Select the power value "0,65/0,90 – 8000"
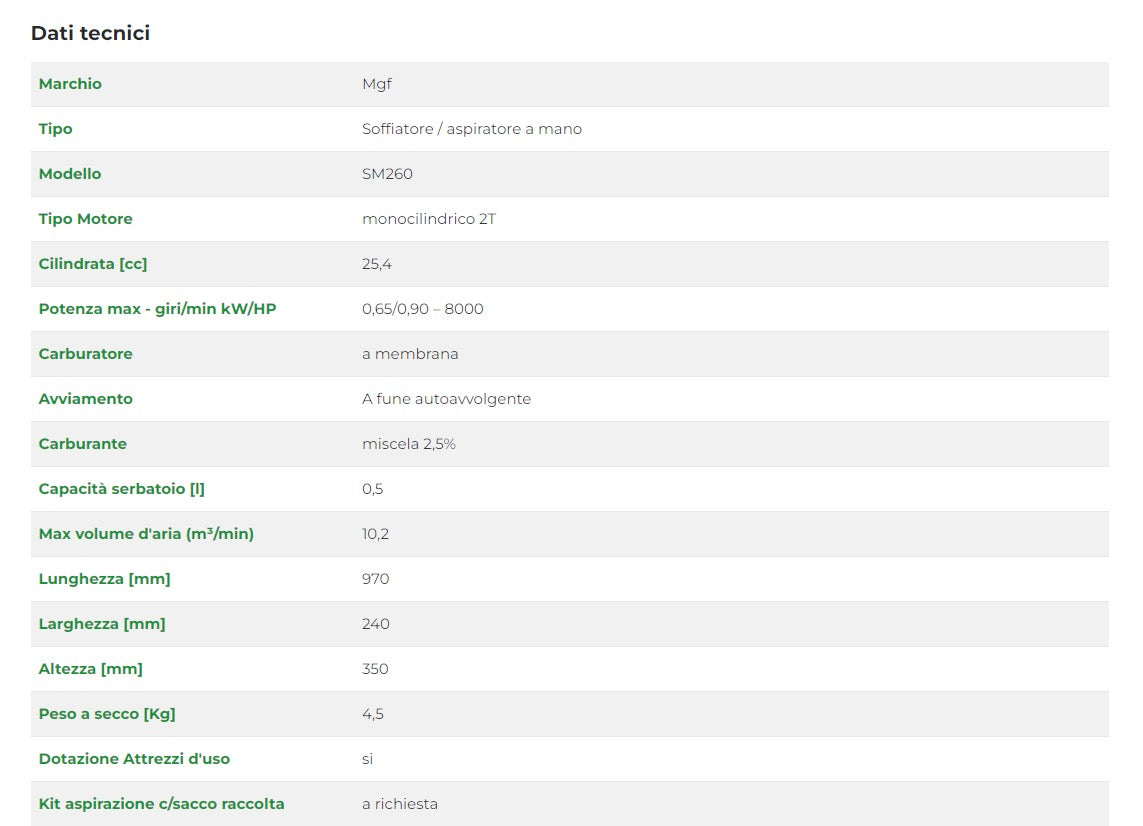 coord(422,309)
